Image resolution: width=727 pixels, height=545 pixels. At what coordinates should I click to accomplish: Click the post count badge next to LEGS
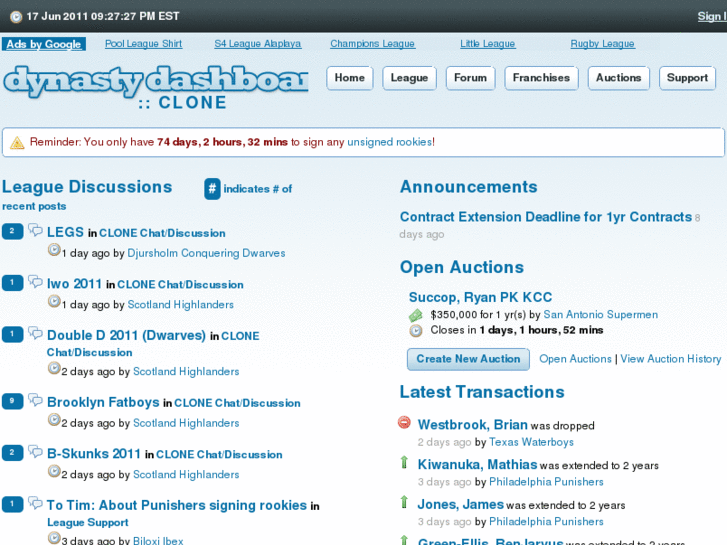pyautogui.click(x=12, y=231)
